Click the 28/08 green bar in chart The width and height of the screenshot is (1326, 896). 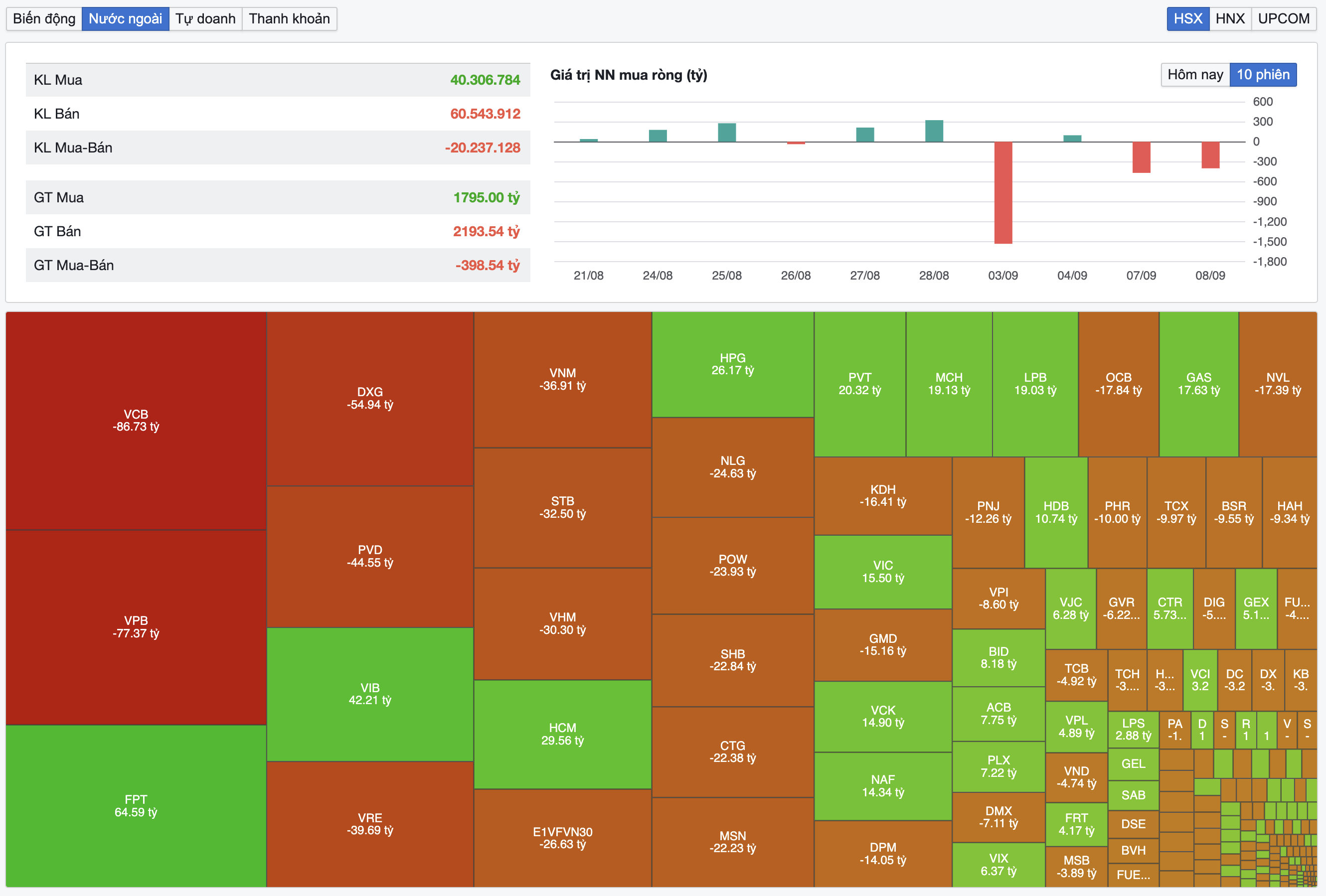[x=934, y=131]
